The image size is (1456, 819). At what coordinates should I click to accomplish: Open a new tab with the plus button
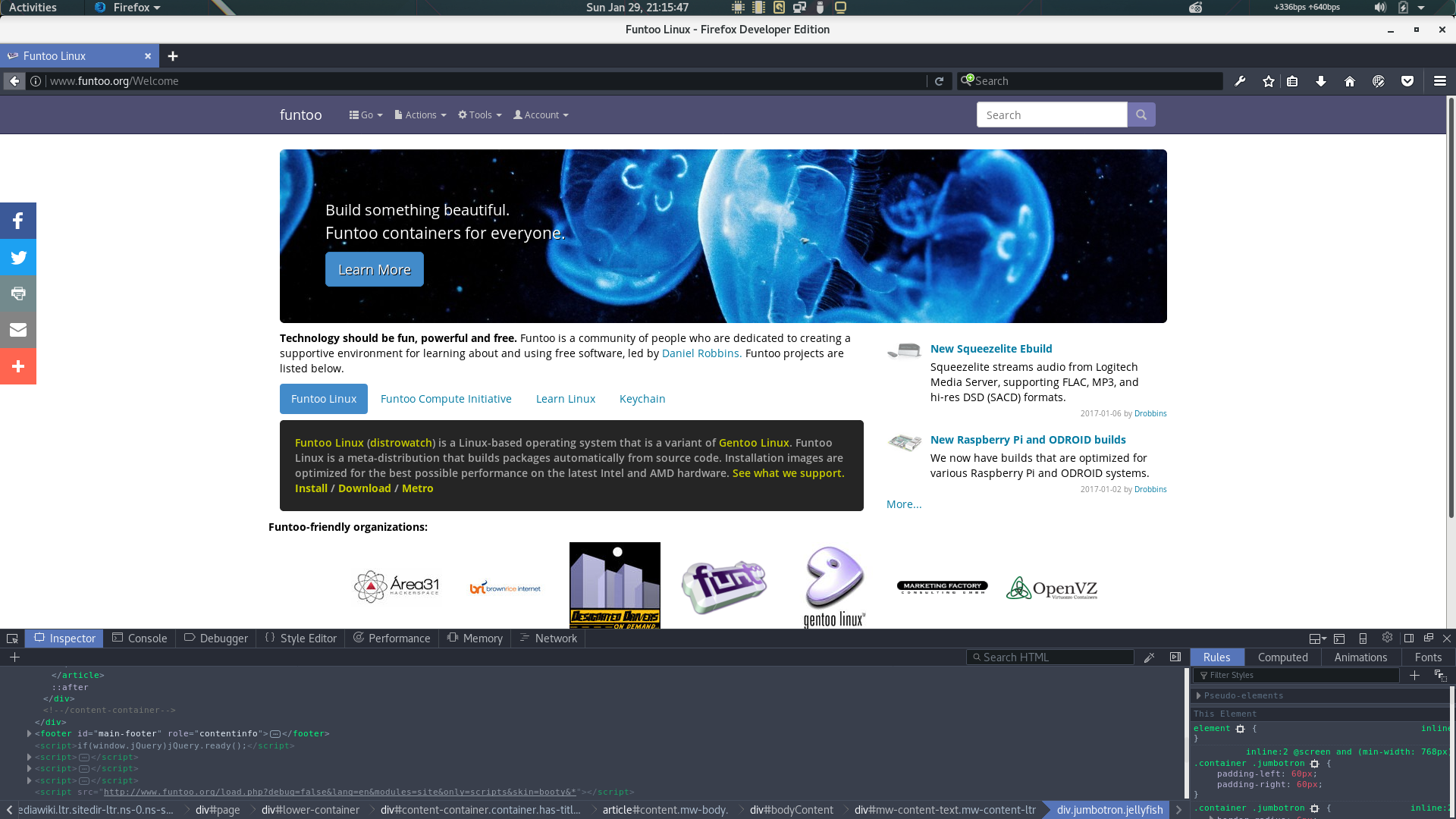click(x=173, y=56)
